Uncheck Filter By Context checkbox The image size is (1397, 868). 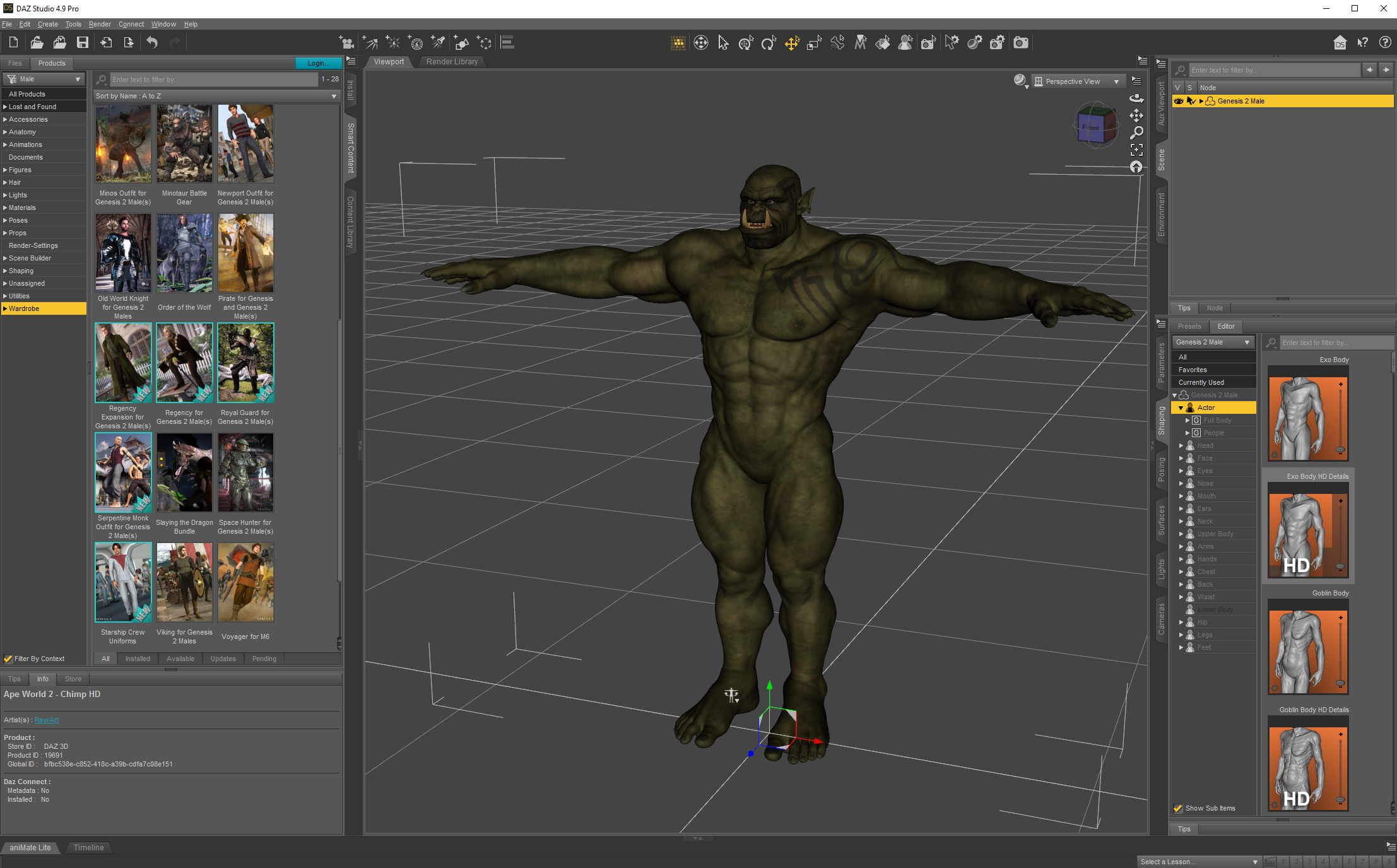pos(8,659)
